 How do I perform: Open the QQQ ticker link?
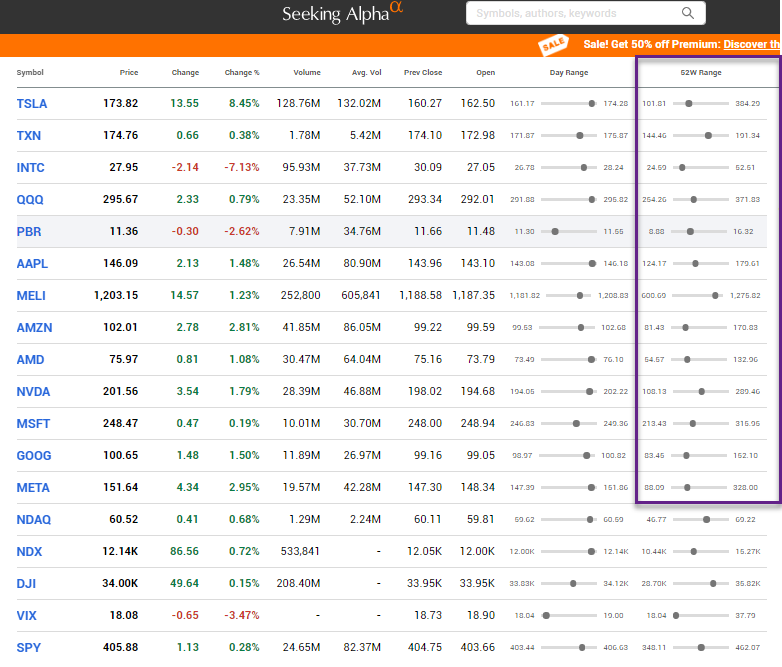pos(30,200)
